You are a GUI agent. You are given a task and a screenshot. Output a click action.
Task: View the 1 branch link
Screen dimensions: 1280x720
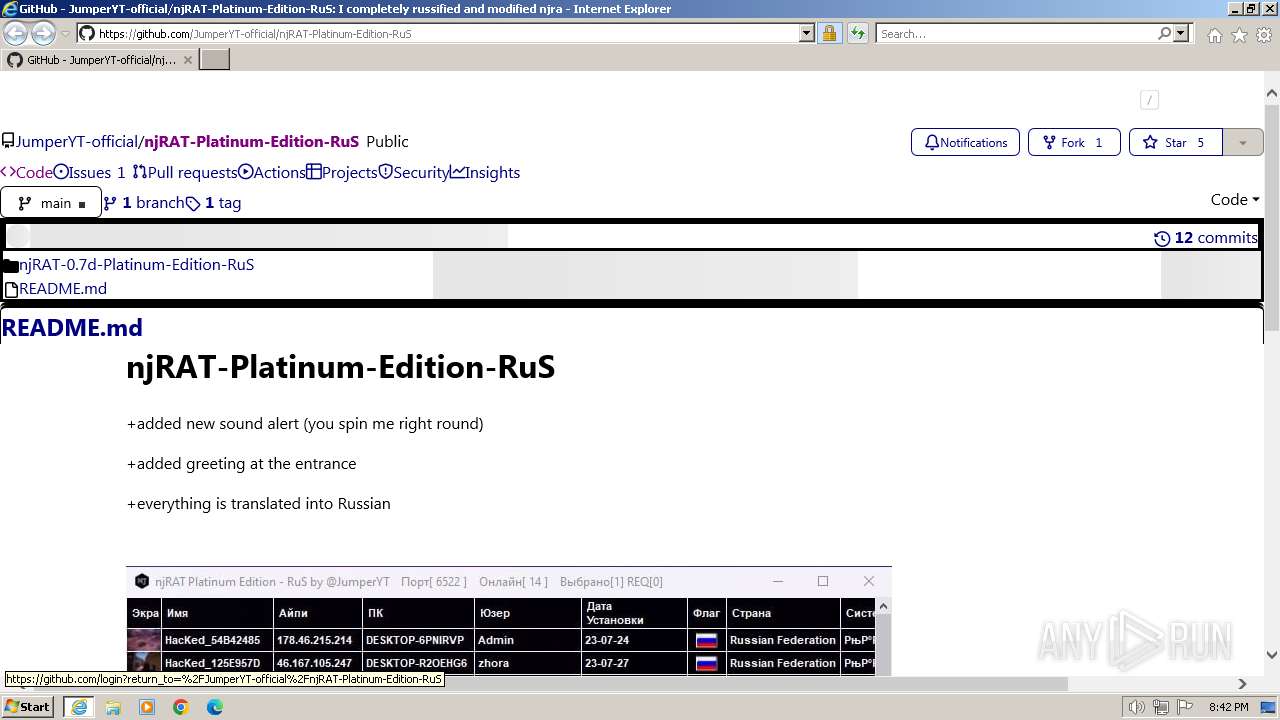[144, 202]
